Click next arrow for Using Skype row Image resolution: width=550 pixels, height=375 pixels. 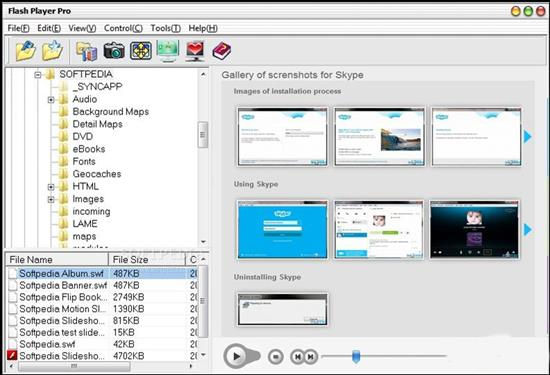pos(528,230)
